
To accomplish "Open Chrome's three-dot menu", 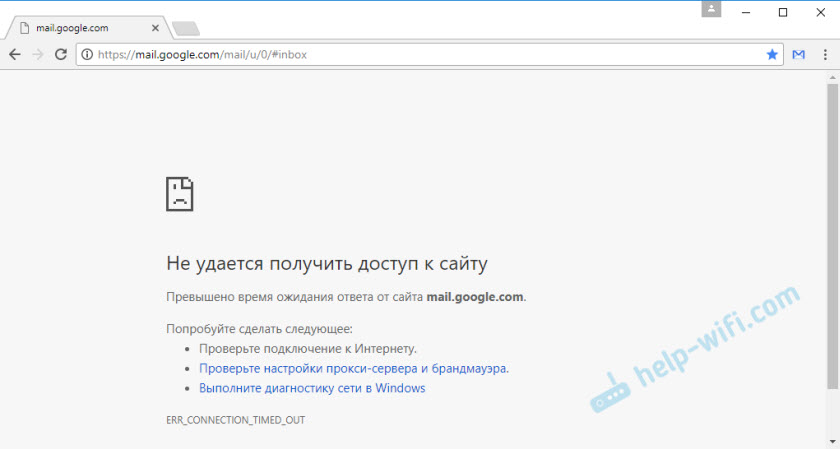I will (x=825, y=54).
